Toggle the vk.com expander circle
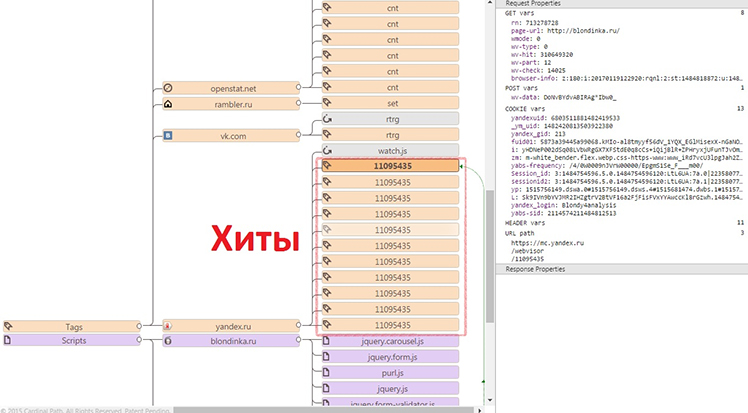748x413 pixels. click(x=298, y=135)
